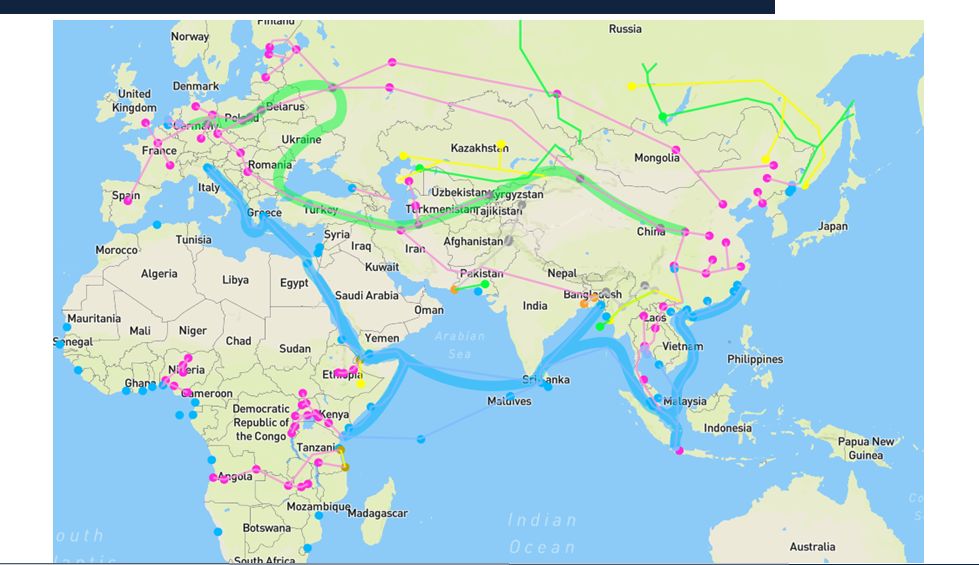Click the Madagascar label on the map
Image resolution: width=979 pixels, height=565 pixels.
point(377,513)
